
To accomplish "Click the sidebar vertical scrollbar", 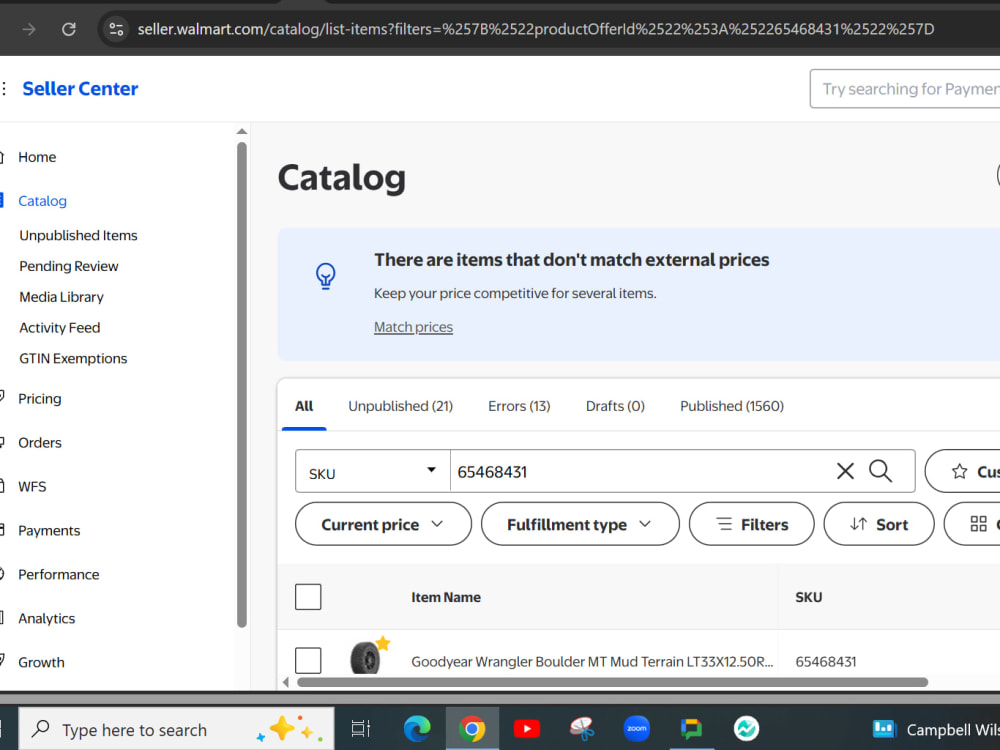I will click(x=242, y=385).
